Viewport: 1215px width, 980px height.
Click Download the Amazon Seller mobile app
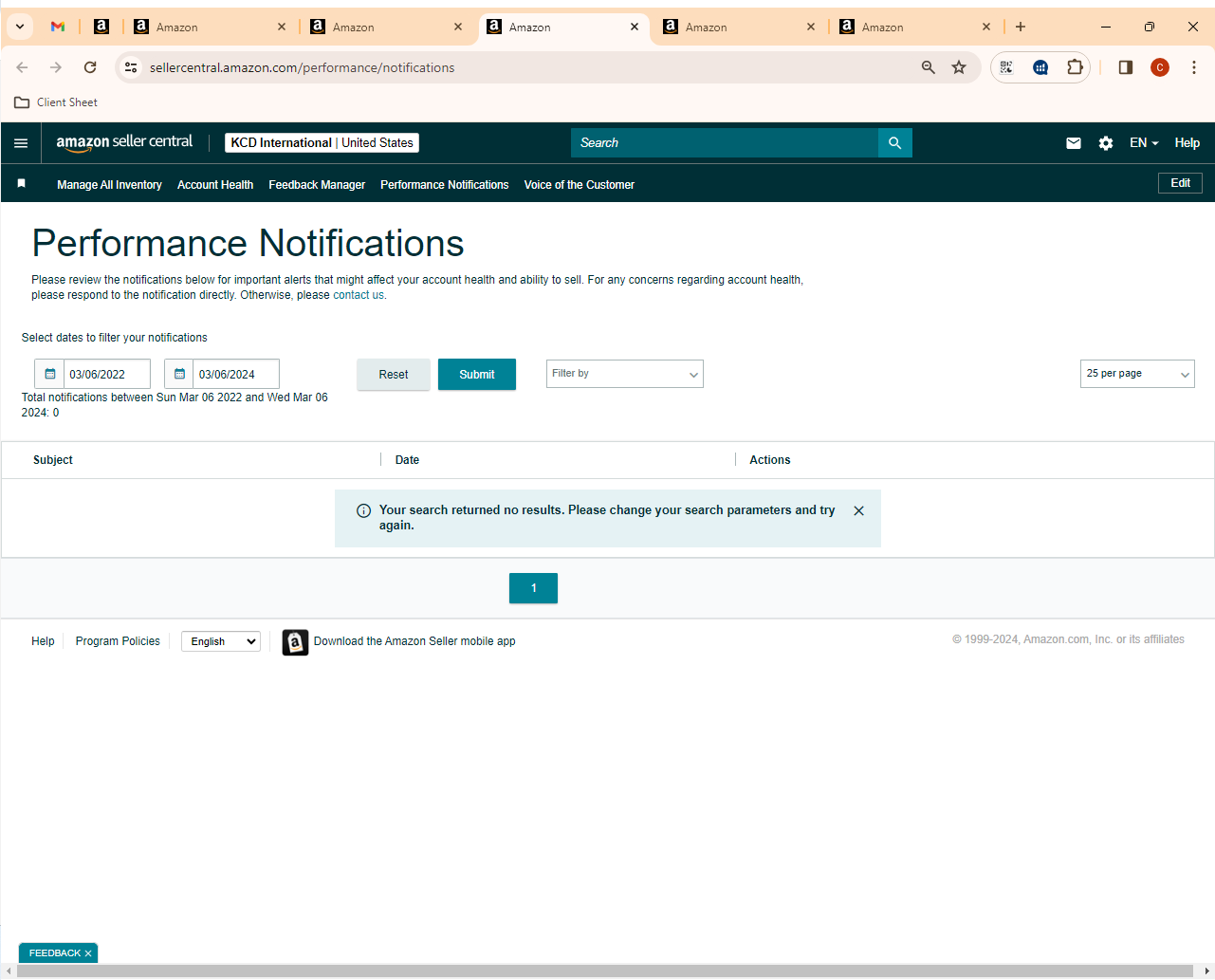click(414, 641)
